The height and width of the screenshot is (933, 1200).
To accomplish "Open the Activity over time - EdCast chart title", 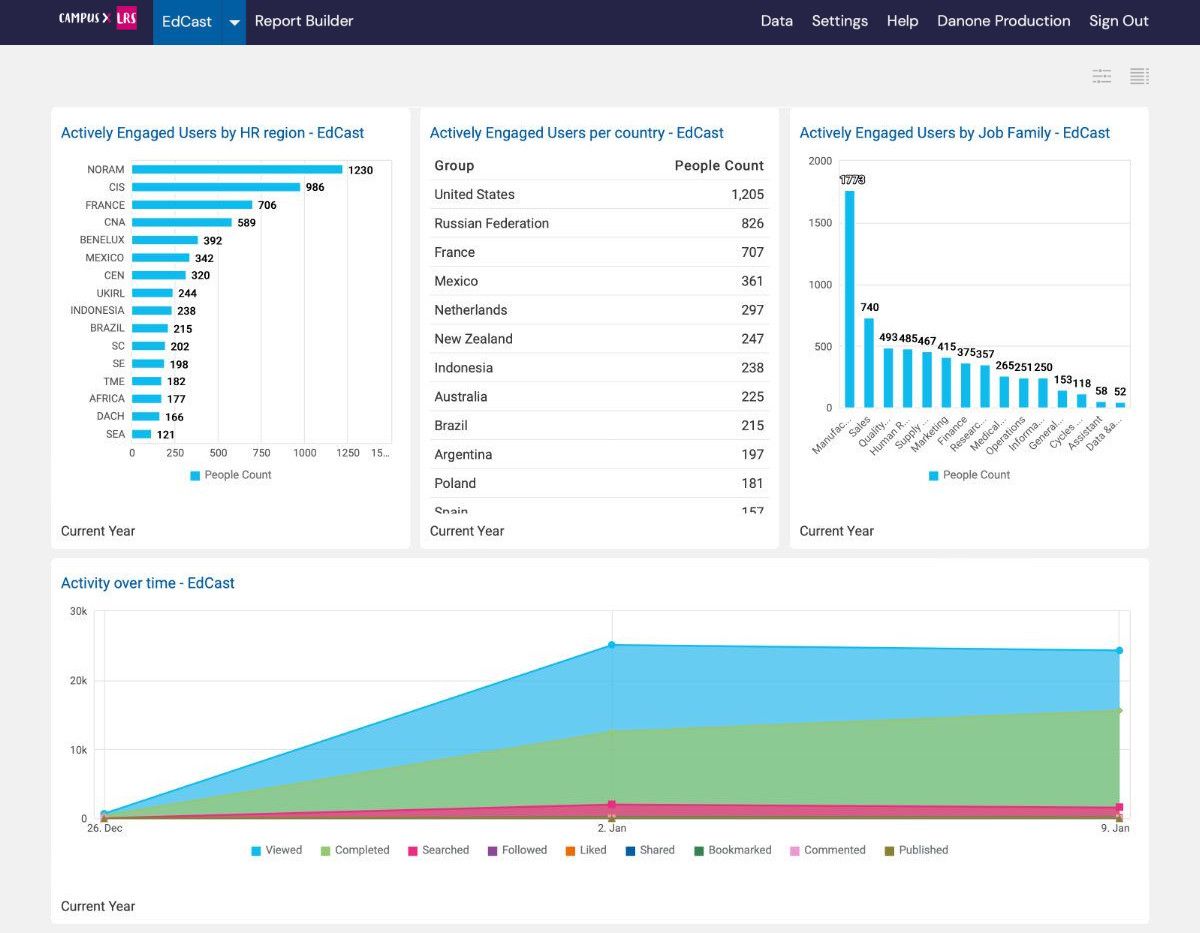I will [x=147, y=583].
